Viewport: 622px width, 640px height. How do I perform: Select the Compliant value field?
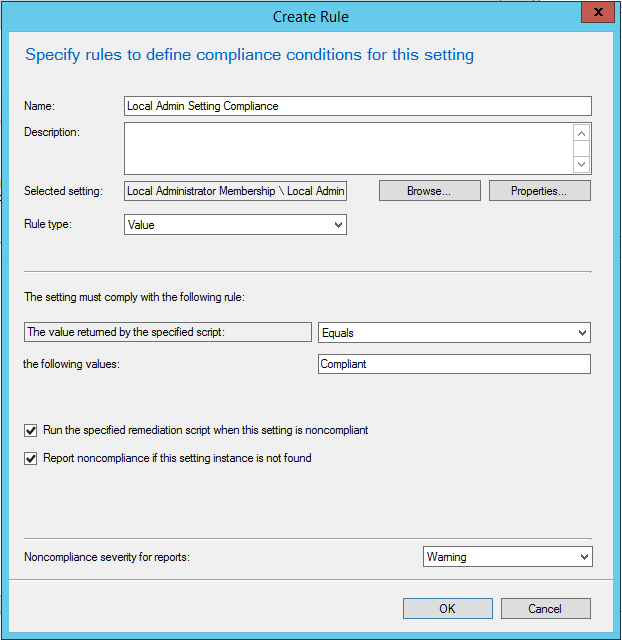pyautogui.click(x=454, y=364)
